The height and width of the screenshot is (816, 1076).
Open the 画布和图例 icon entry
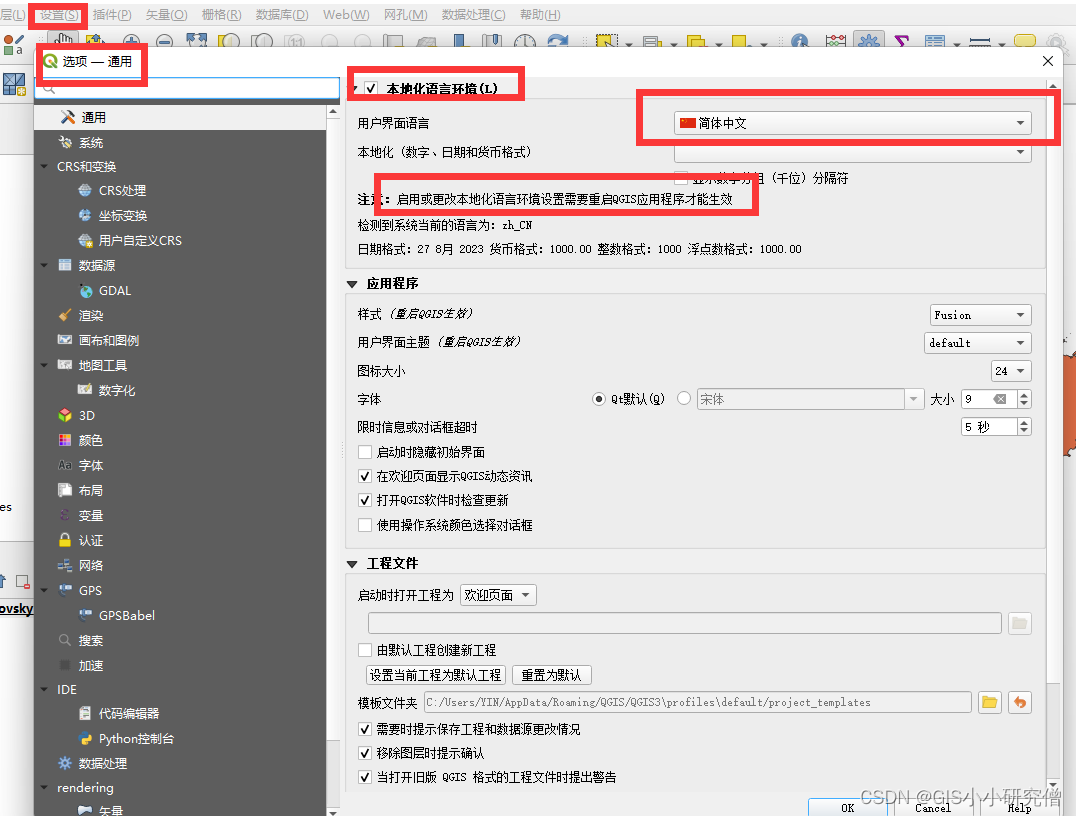point(65,340)
